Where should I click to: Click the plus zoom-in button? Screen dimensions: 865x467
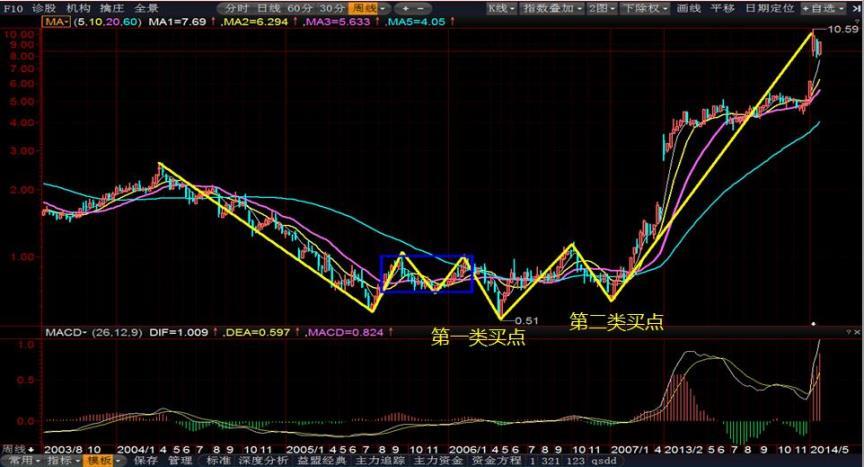coord(404,8)
